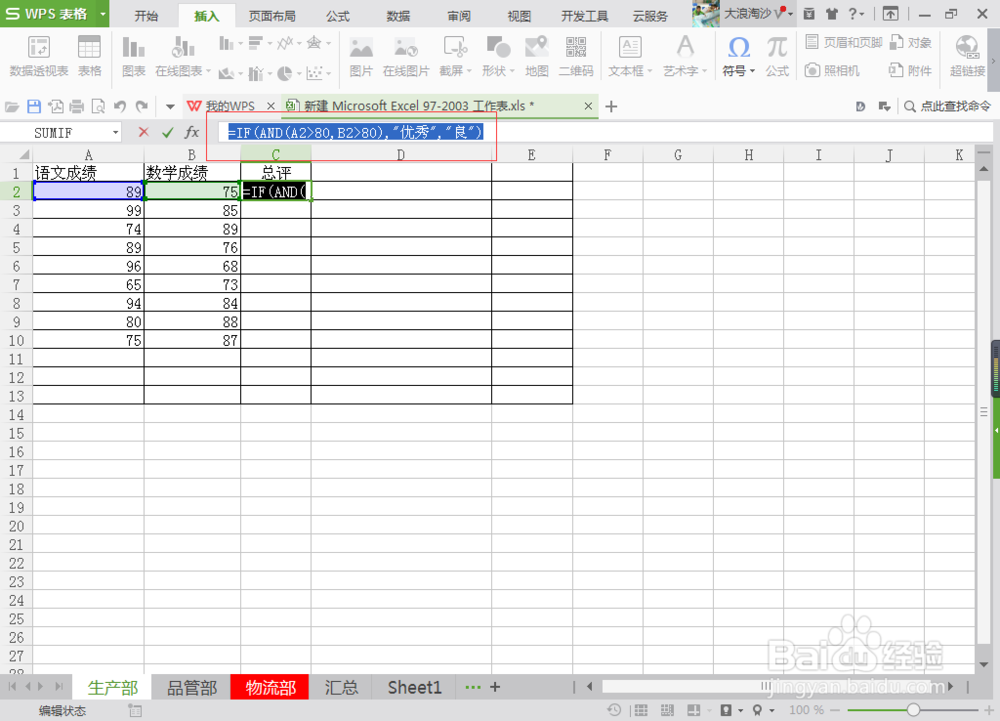Viewport: 1000px width, 721px height.
Task: Show more sheets with green ellipsis
Action: pos(473,687)
